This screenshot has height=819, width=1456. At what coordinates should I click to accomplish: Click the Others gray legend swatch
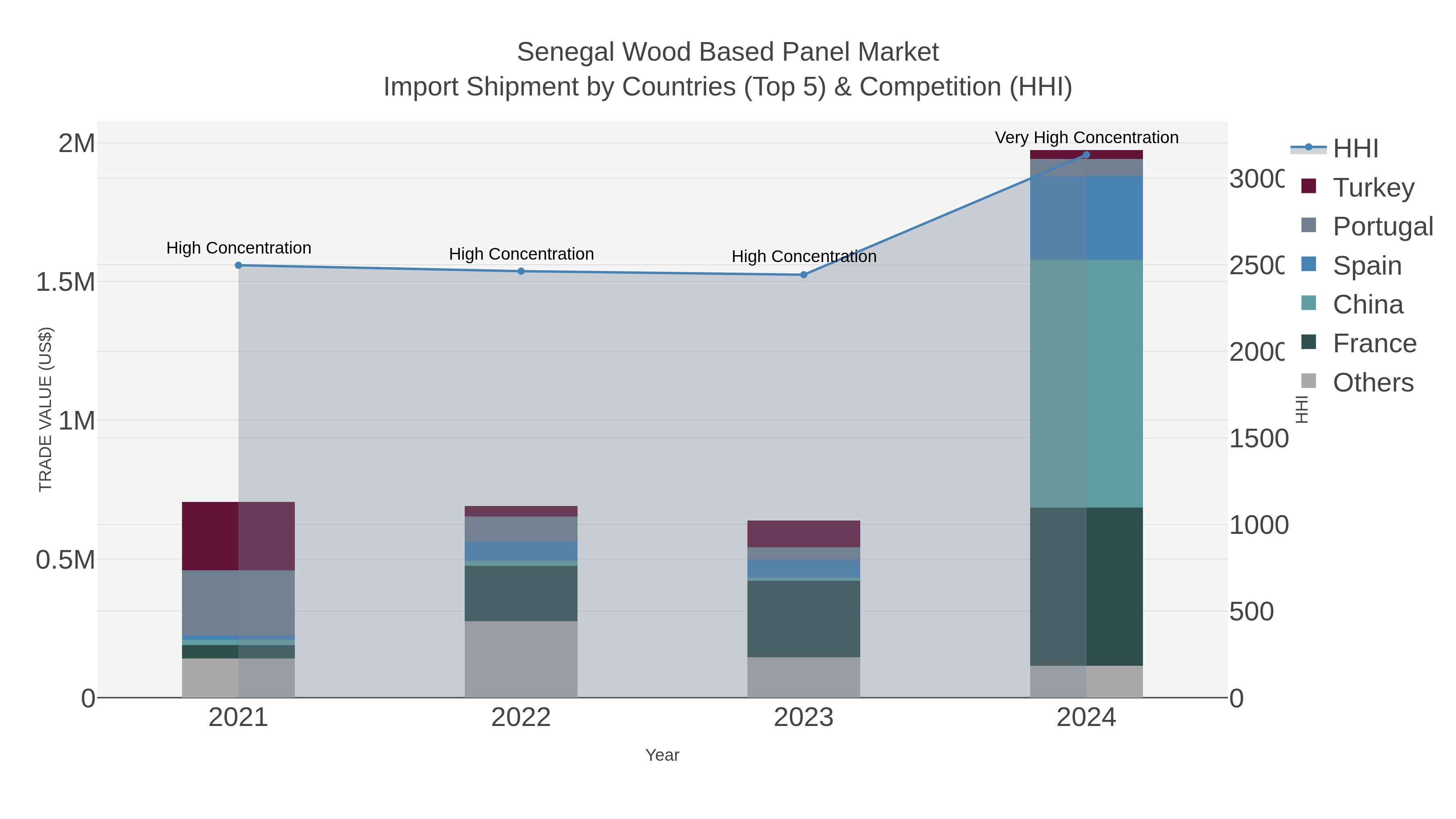click(x=1308, y=381)
